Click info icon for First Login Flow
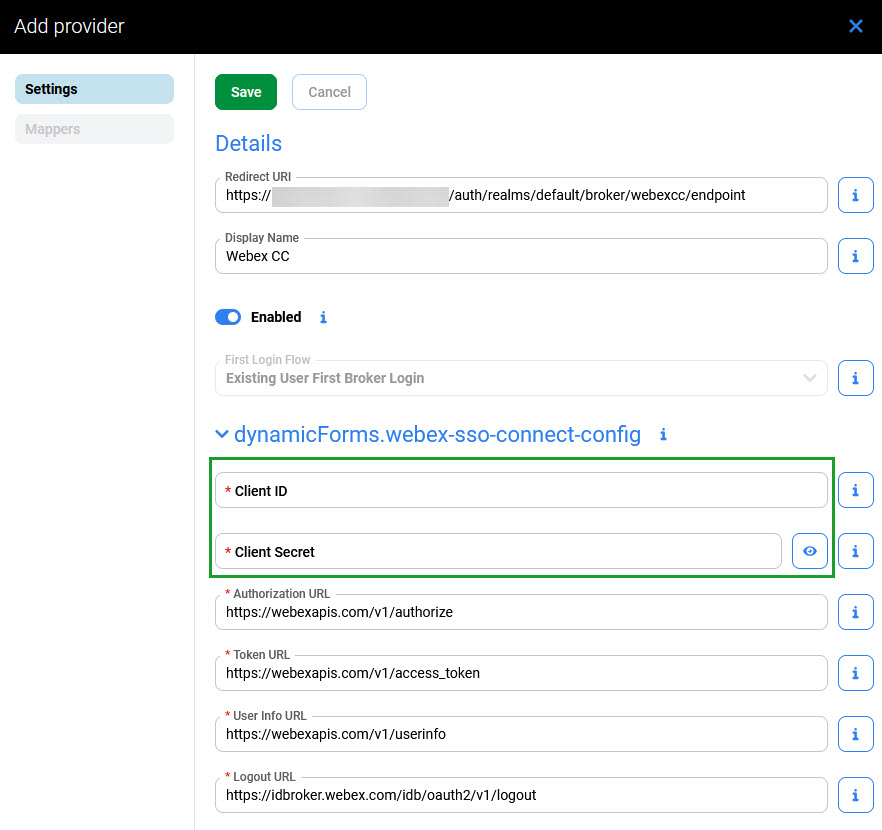Screen dimensions: 882x830 (x=855, y=378)
